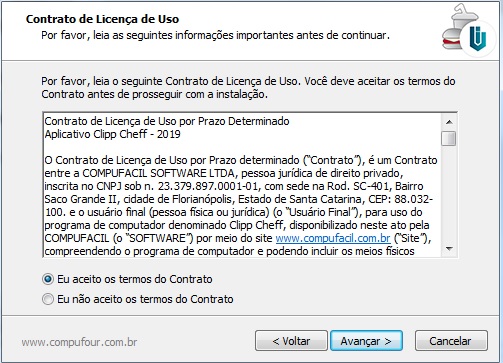Click the license scrollbar thumb
The image size is (503, 363).
pos(449,138)
